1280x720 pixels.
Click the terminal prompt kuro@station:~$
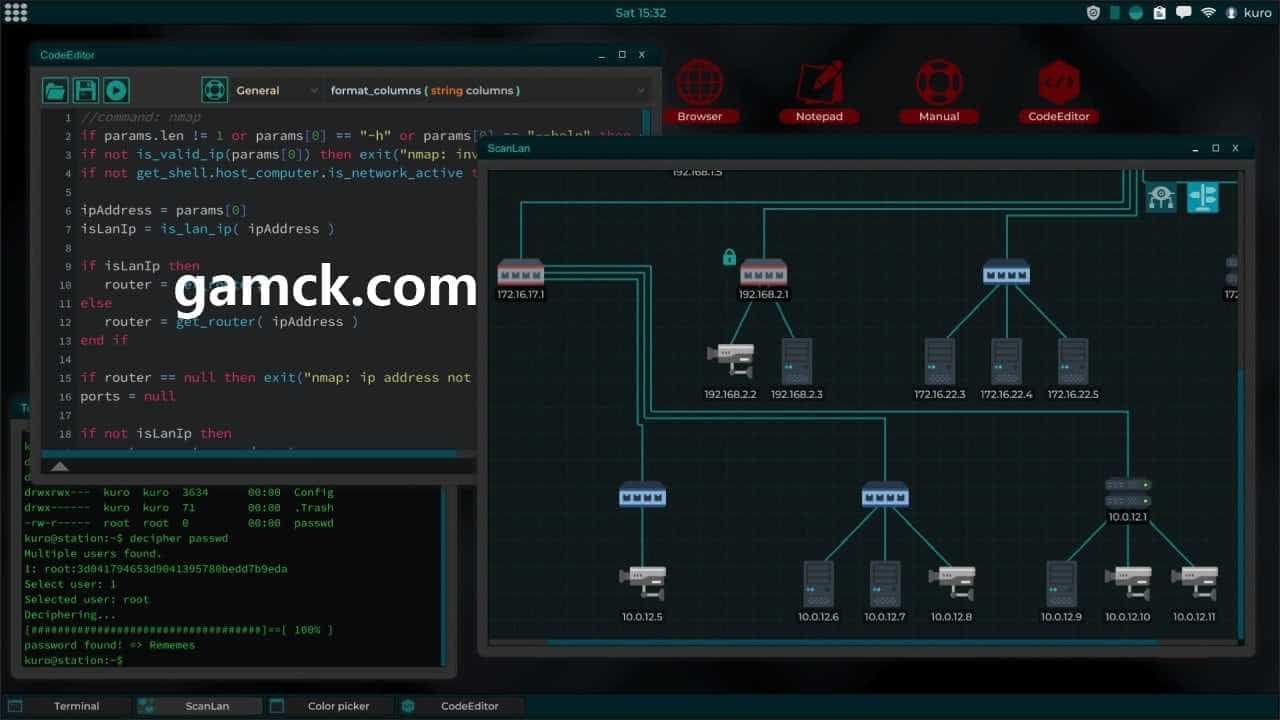point(73,661)
